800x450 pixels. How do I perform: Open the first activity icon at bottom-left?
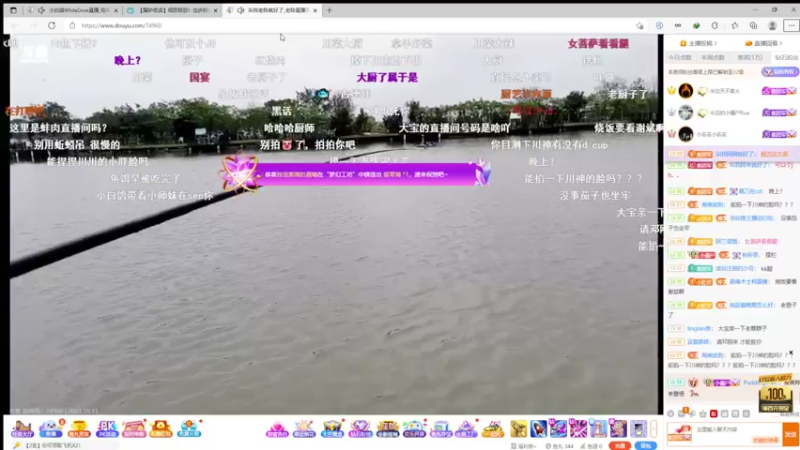22,429
